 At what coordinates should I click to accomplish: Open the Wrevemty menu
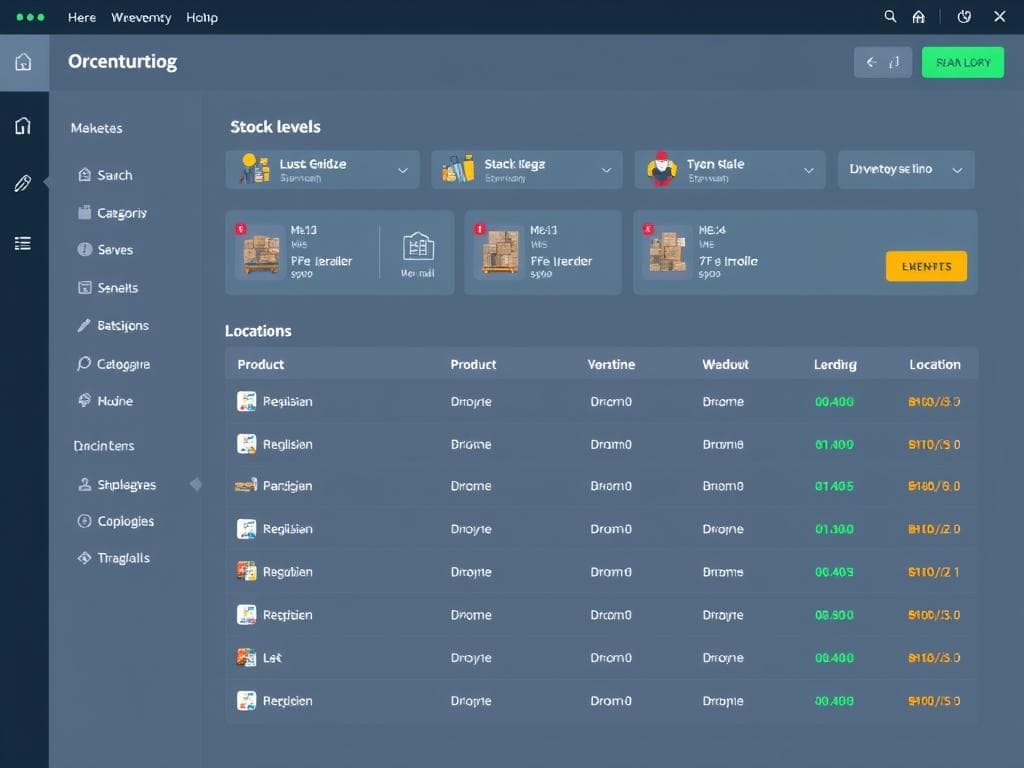pos(141,18)
